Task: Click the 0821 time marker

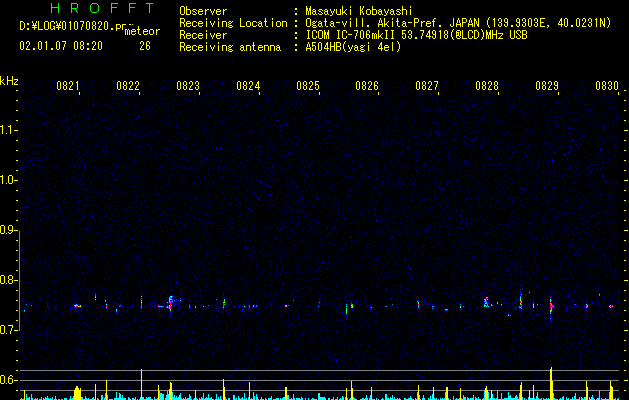Action: coord(68,86)
